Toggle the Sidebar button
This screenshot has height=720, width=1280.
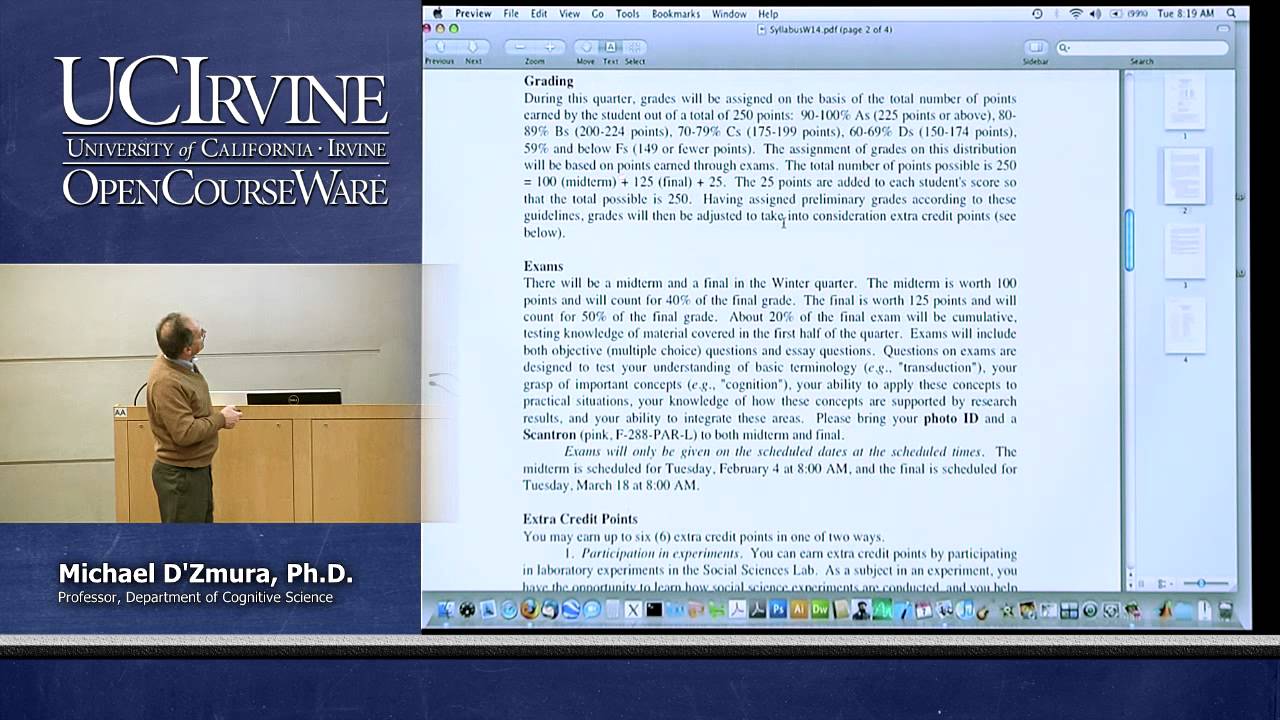click(1036, 47)
